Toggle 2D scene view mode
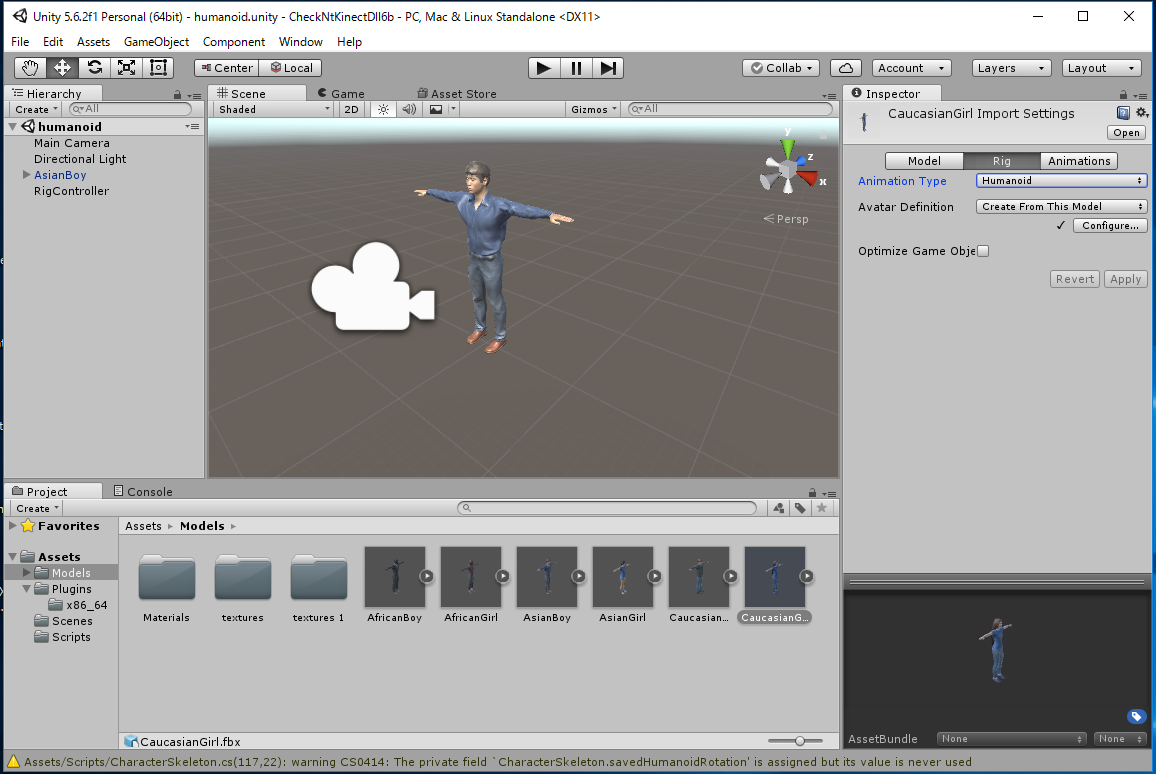 tap(351, 110)
